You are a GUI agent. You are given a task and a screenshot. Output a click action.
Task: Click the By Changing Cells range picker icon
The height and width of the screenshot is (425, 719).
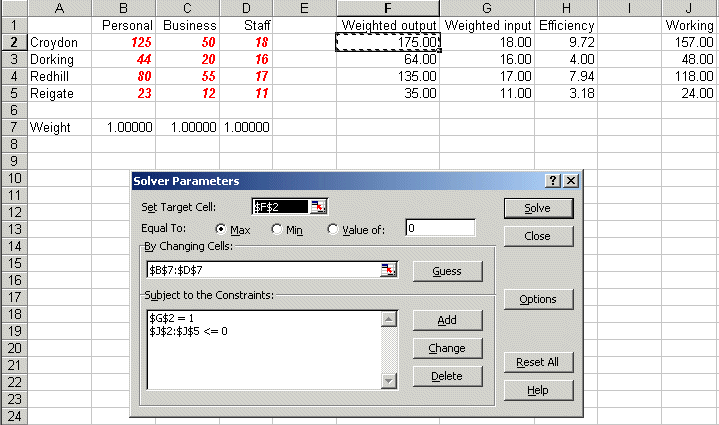pyautogui.click(x=389, y=270)
